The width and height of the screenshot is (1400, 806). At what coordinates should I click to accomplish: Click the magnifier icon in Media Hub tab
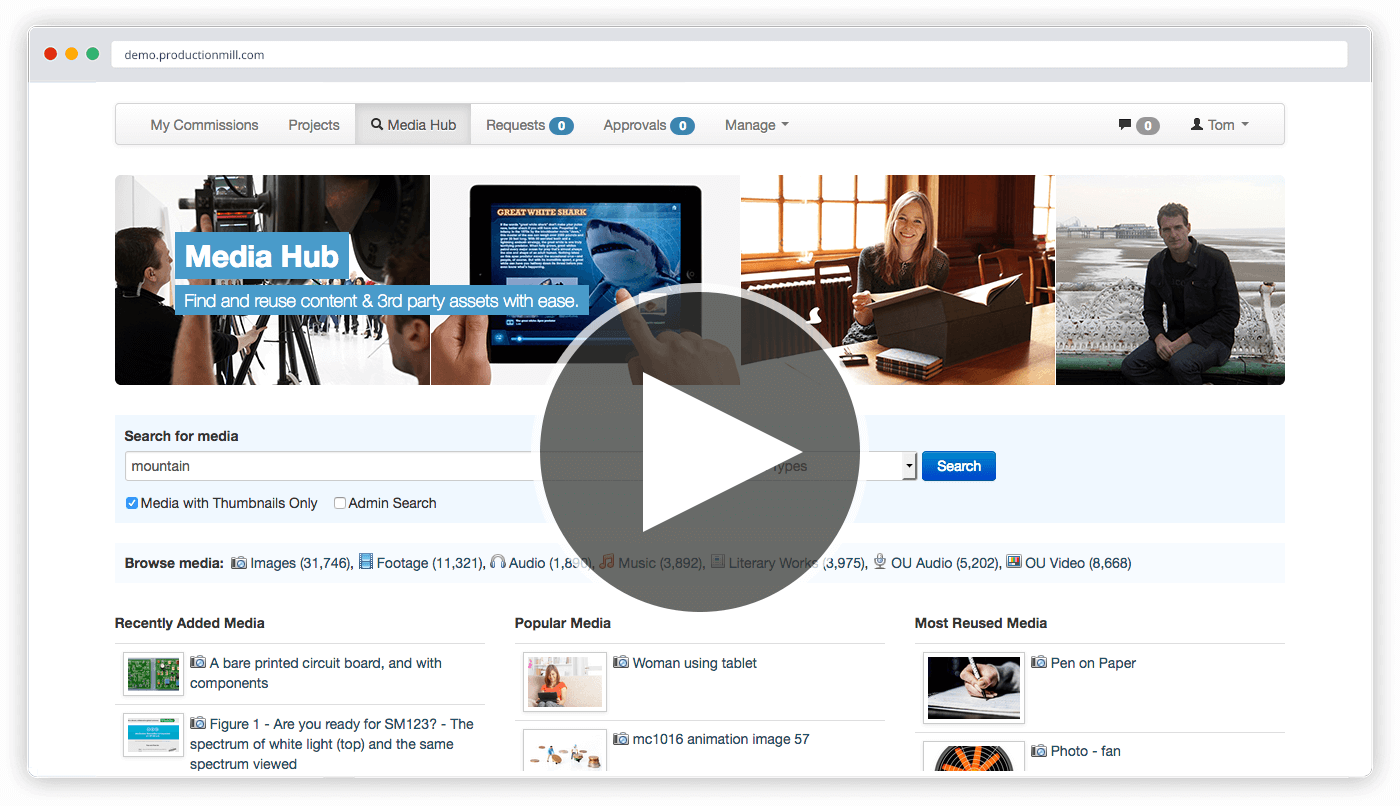[x=377, y=125]
